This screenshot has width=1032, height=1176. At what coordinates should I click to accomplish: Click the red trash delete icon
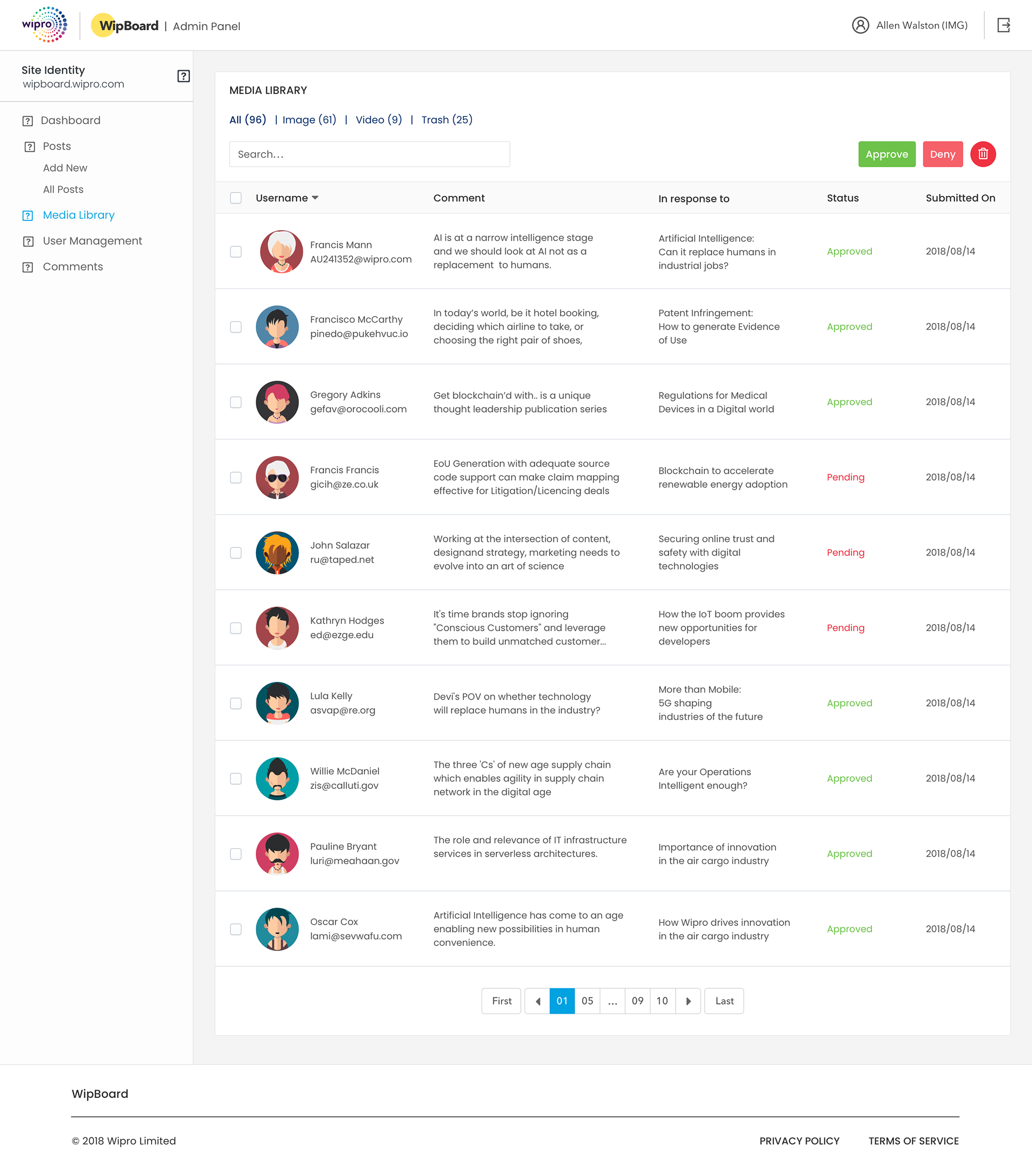coord(983,154)
